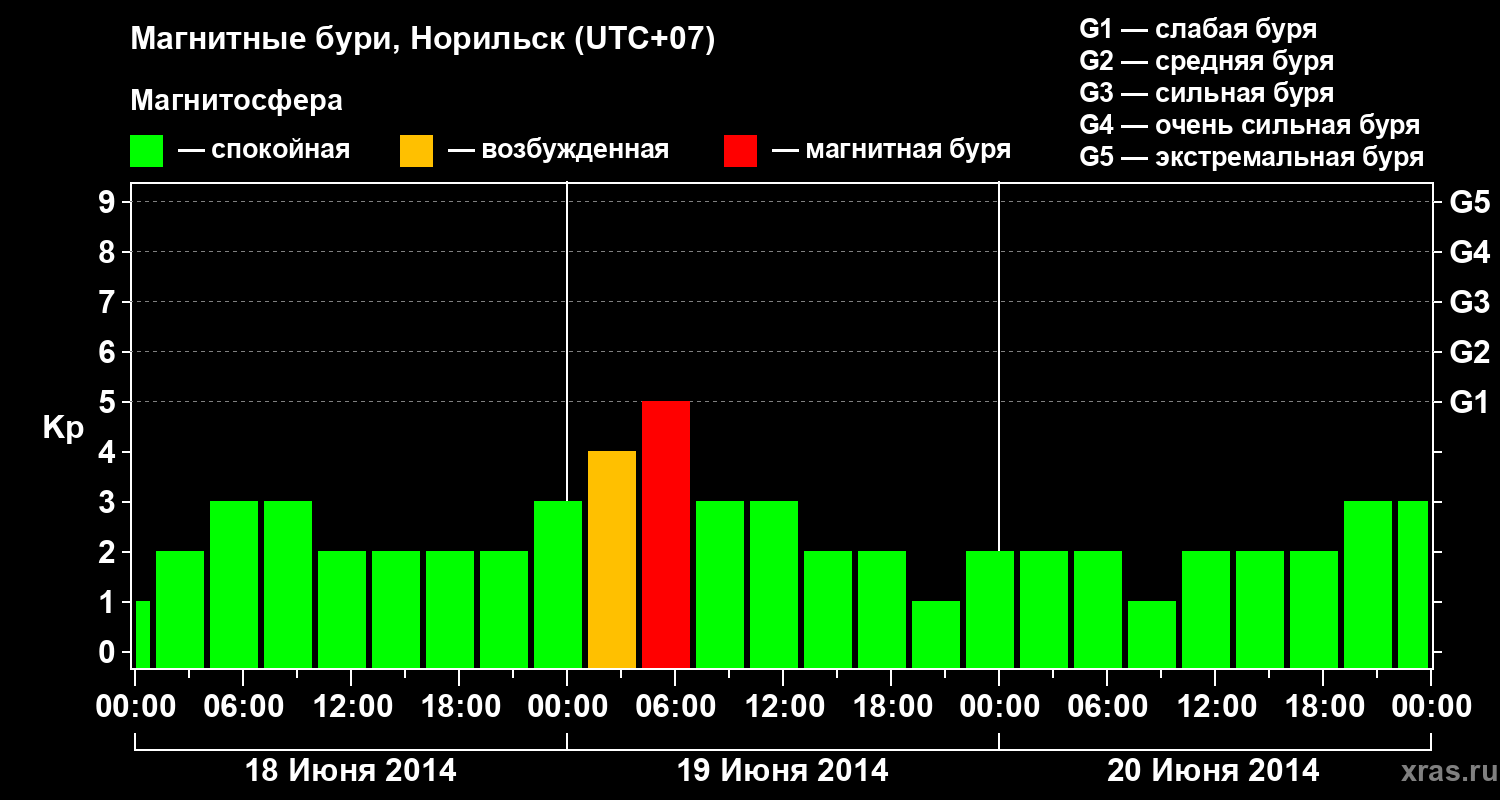
Task: Click the '18:00' time label of 19 June
Action: [x=891, y=707]
